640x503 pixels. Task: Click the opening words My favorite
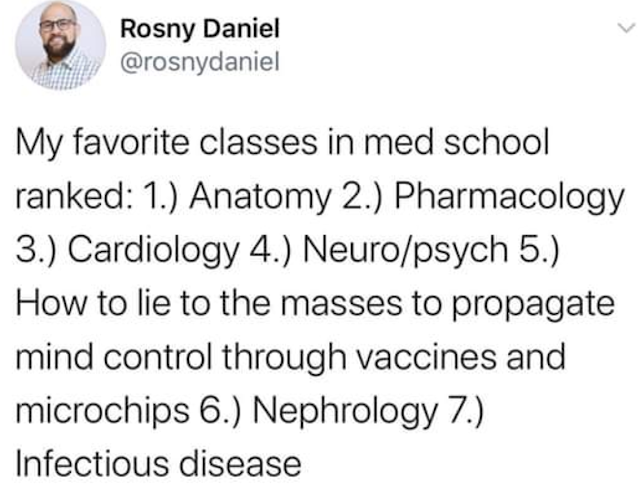(102, 144)
